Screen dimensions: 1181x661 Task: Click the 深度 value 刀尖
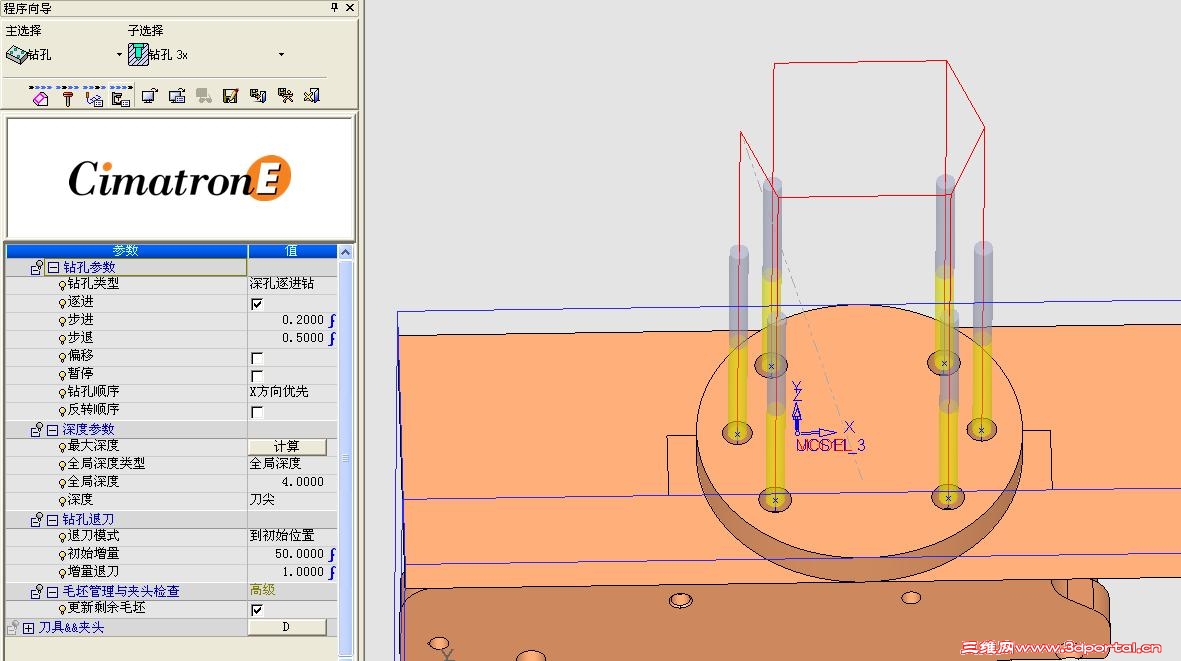tap(292, 500)
